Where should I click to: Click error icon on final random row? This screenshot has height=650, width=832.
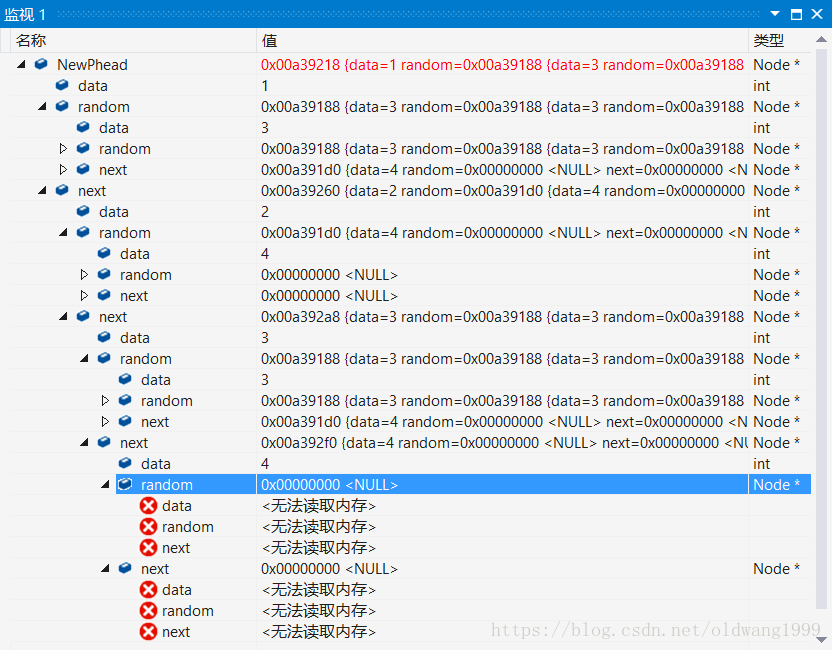tap(149, 610)
